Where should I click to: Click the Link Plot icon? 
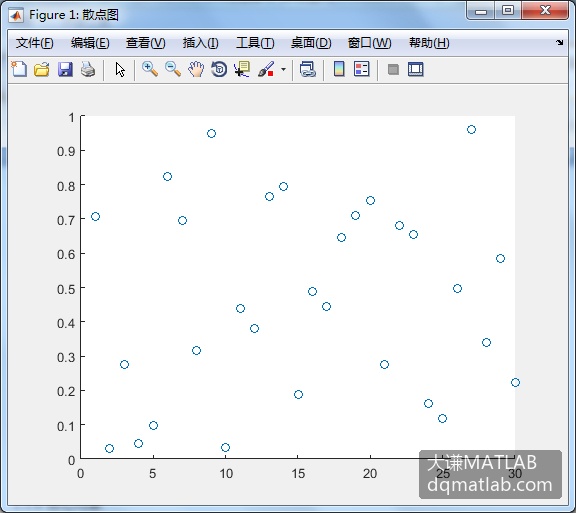point(308,69)
